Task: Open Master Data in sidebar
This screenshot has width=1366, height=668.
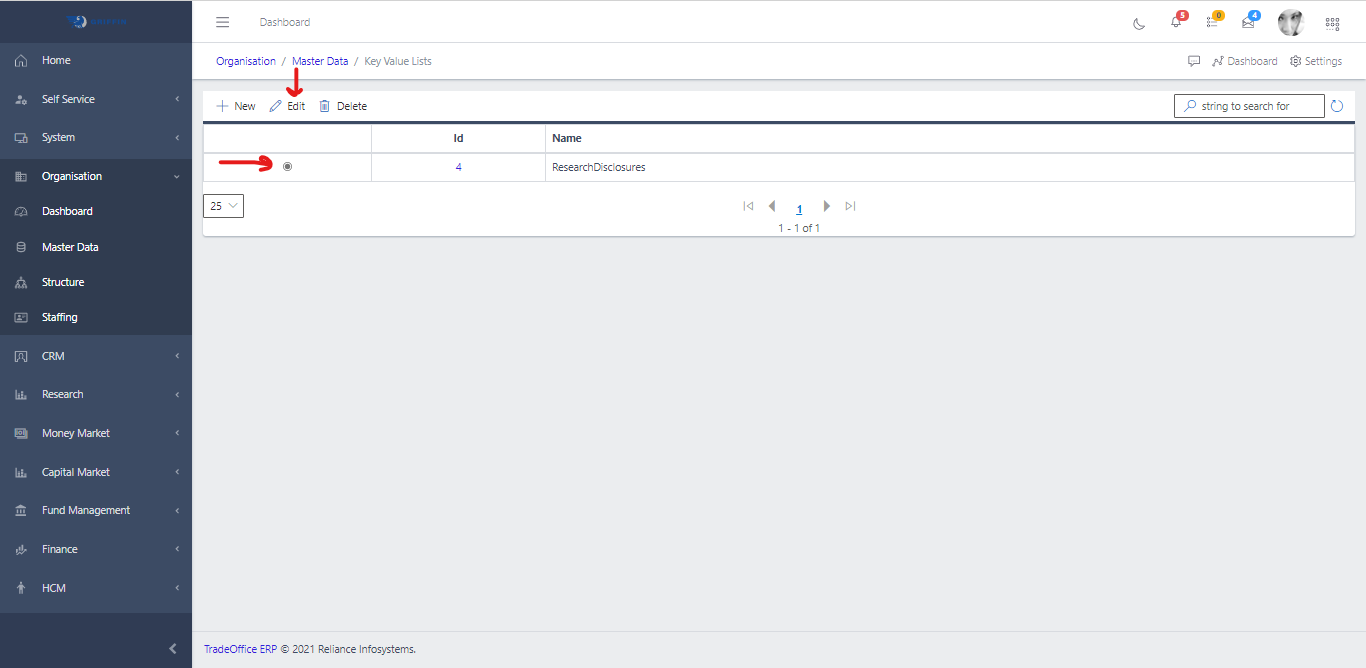Action: (x=70, y=247)
